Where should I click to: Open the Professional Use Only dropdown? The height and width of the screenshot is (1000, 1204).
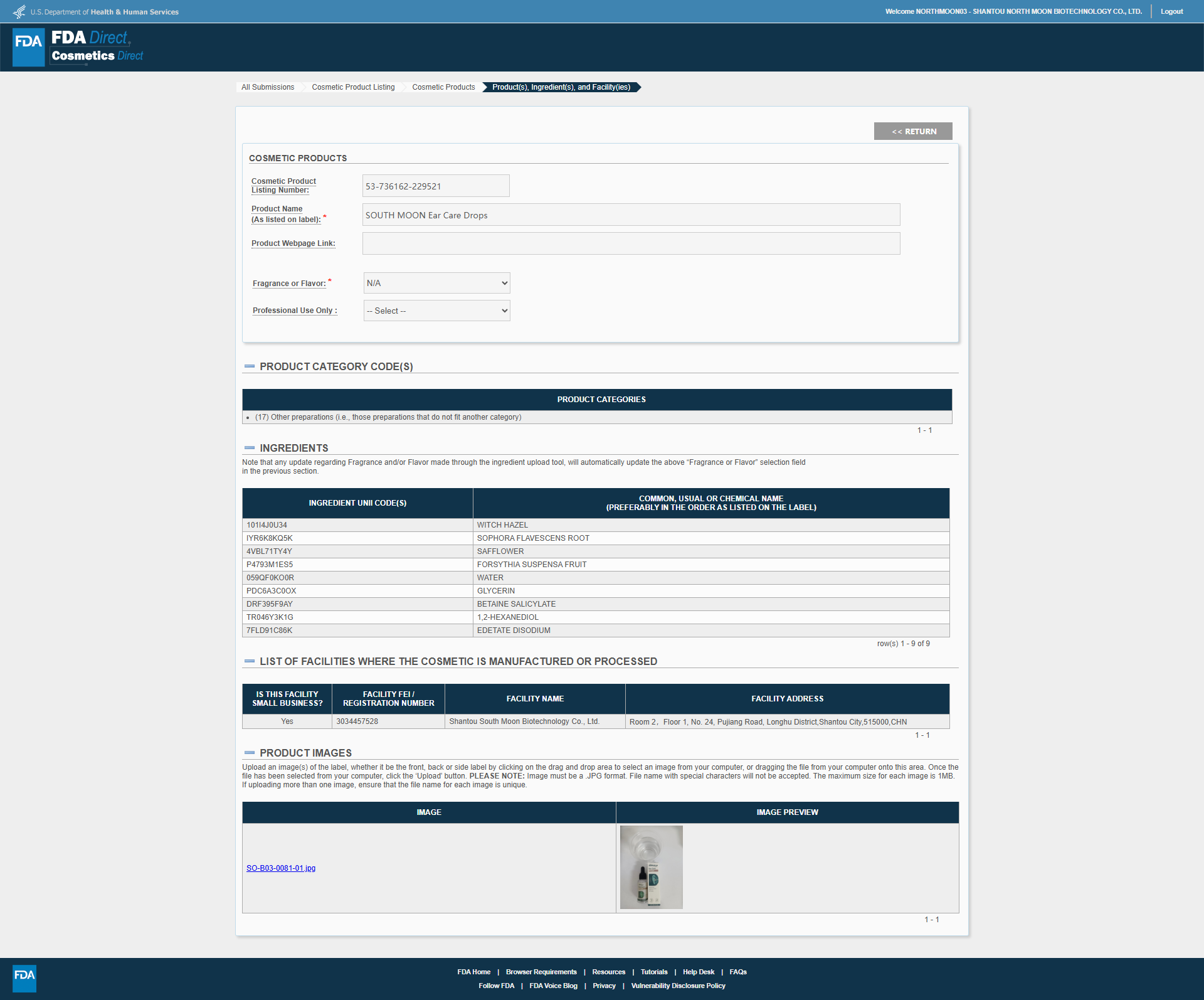tap(436, 311)
